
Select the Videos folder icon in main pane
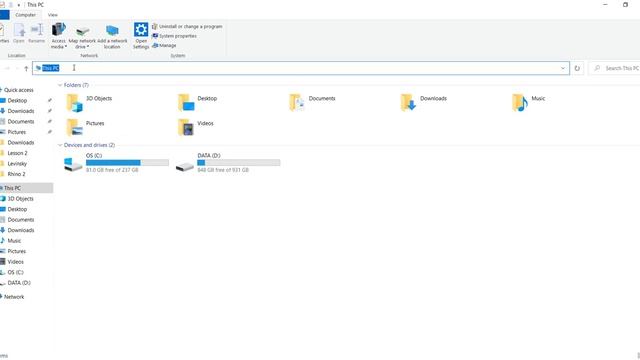(x=186, y=127)
